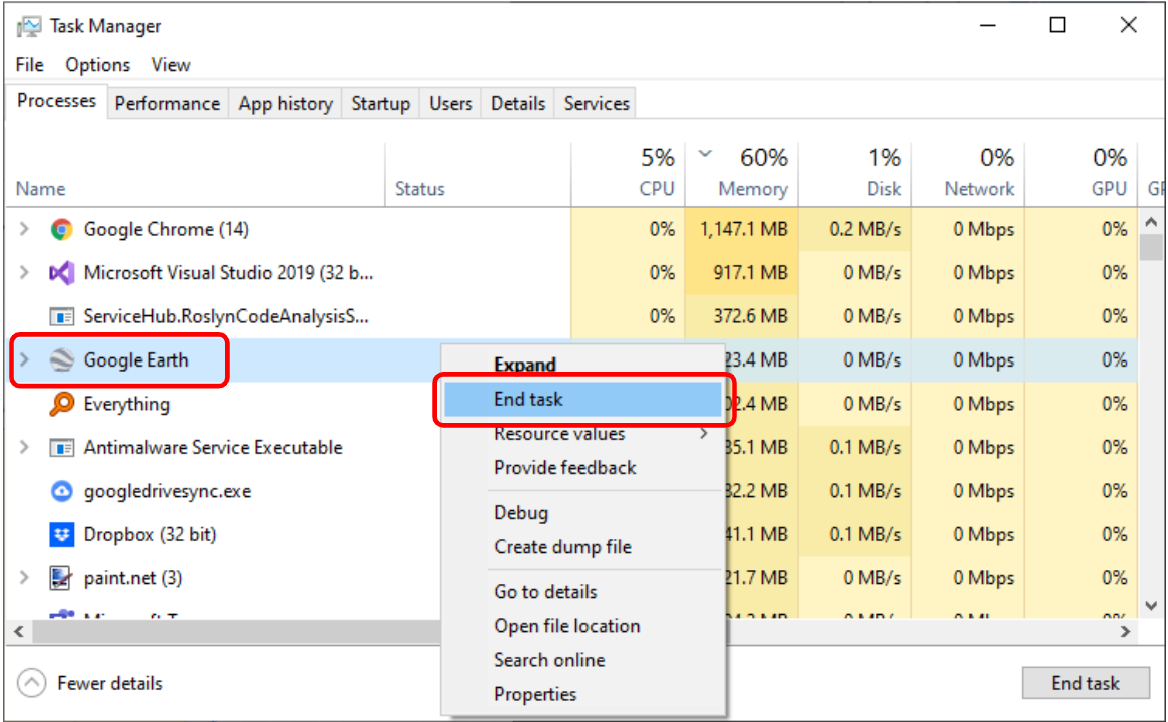Choose Search online
Screen dimensions: 1168x722
(550, 660)
